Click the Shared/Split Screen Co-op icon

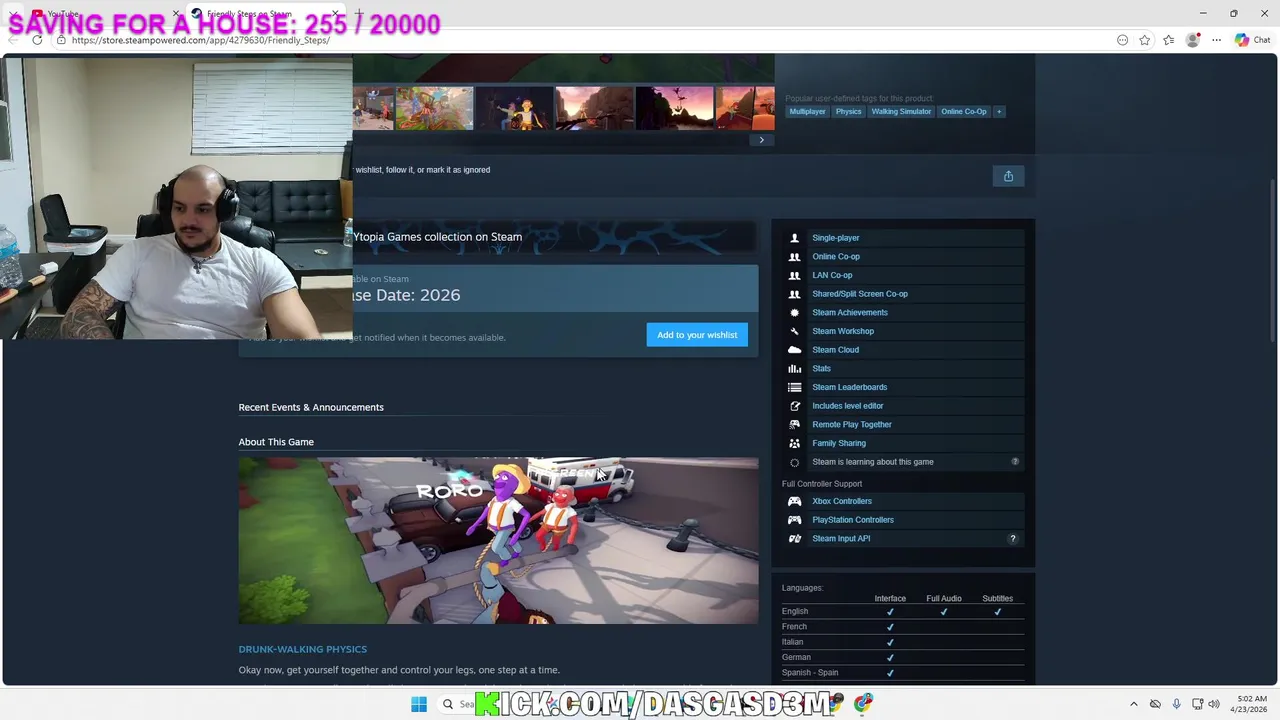point(794,294)
